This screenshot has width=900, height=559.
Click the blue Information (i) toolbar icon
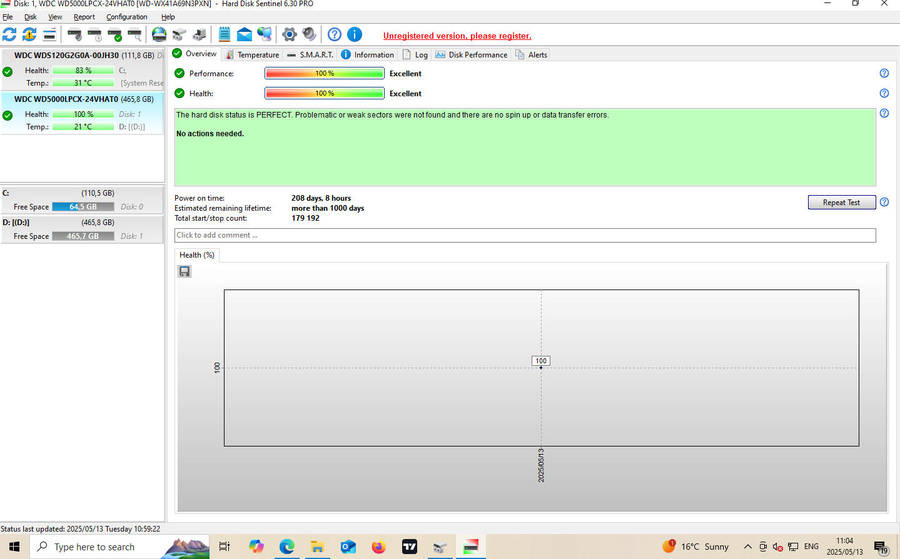[x=354, y=35]
